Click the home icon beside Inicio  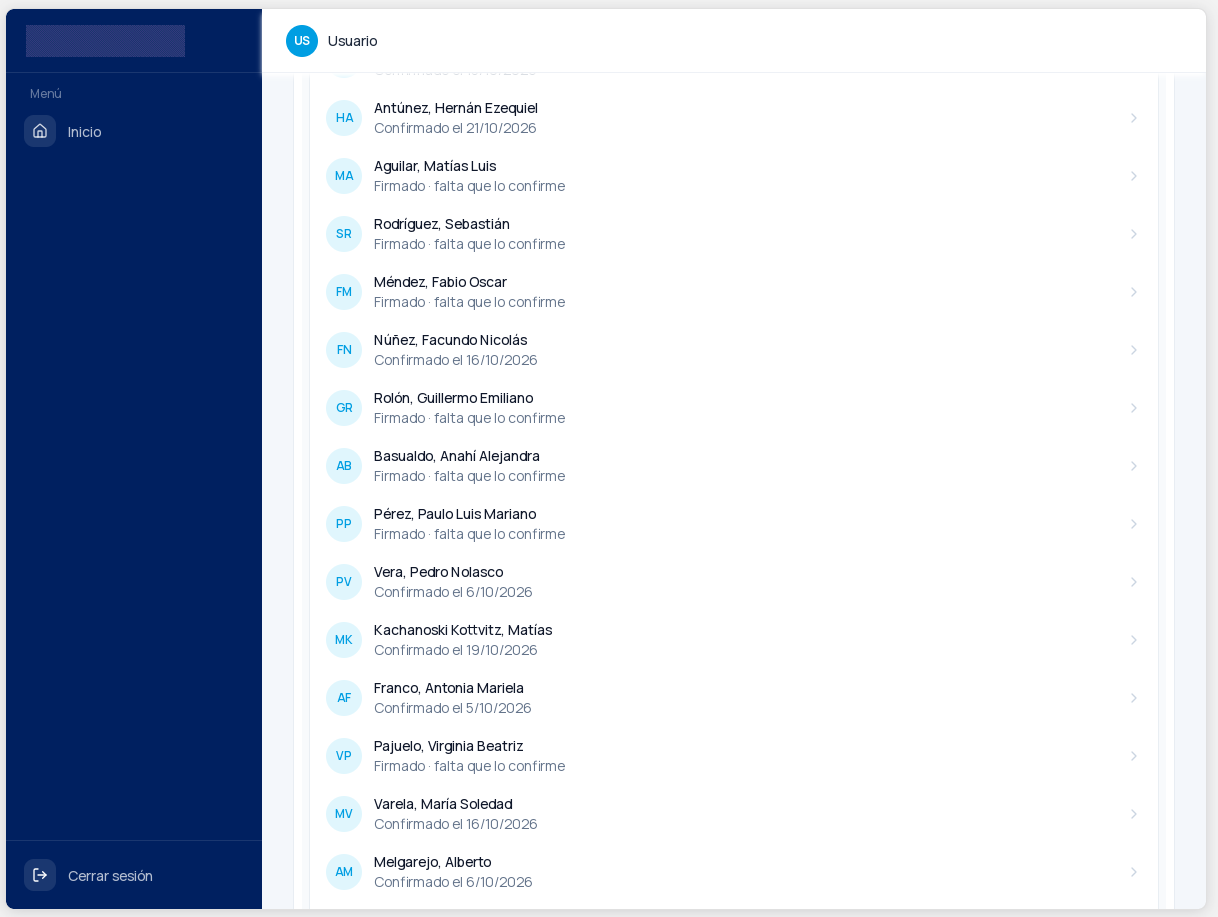40,131
